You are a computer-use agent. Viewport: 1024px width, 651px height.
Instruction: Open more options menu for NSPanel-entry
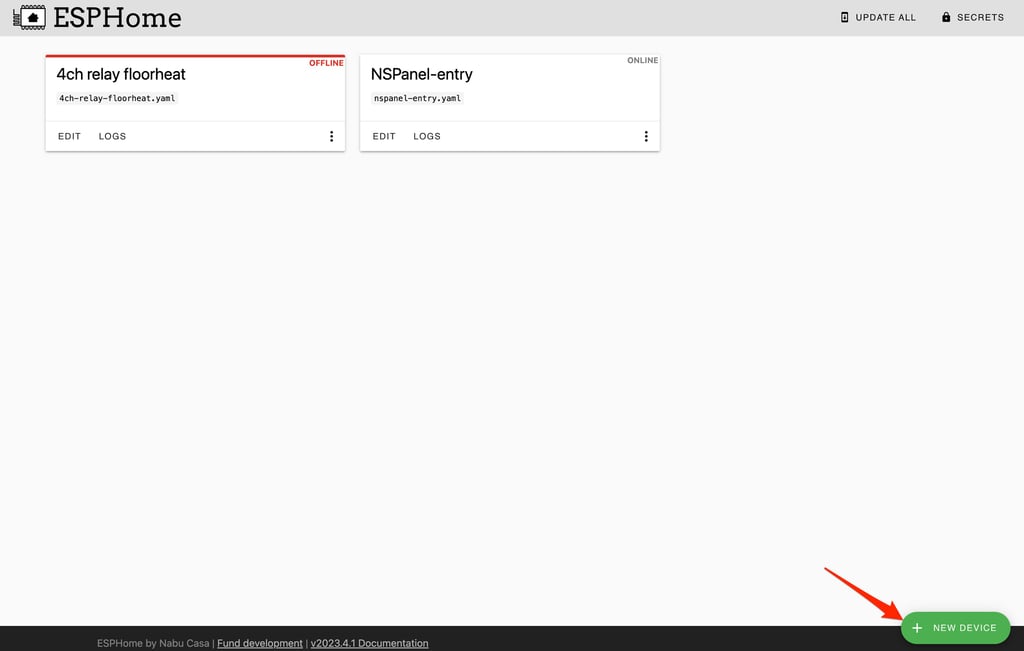click(646, 136)
